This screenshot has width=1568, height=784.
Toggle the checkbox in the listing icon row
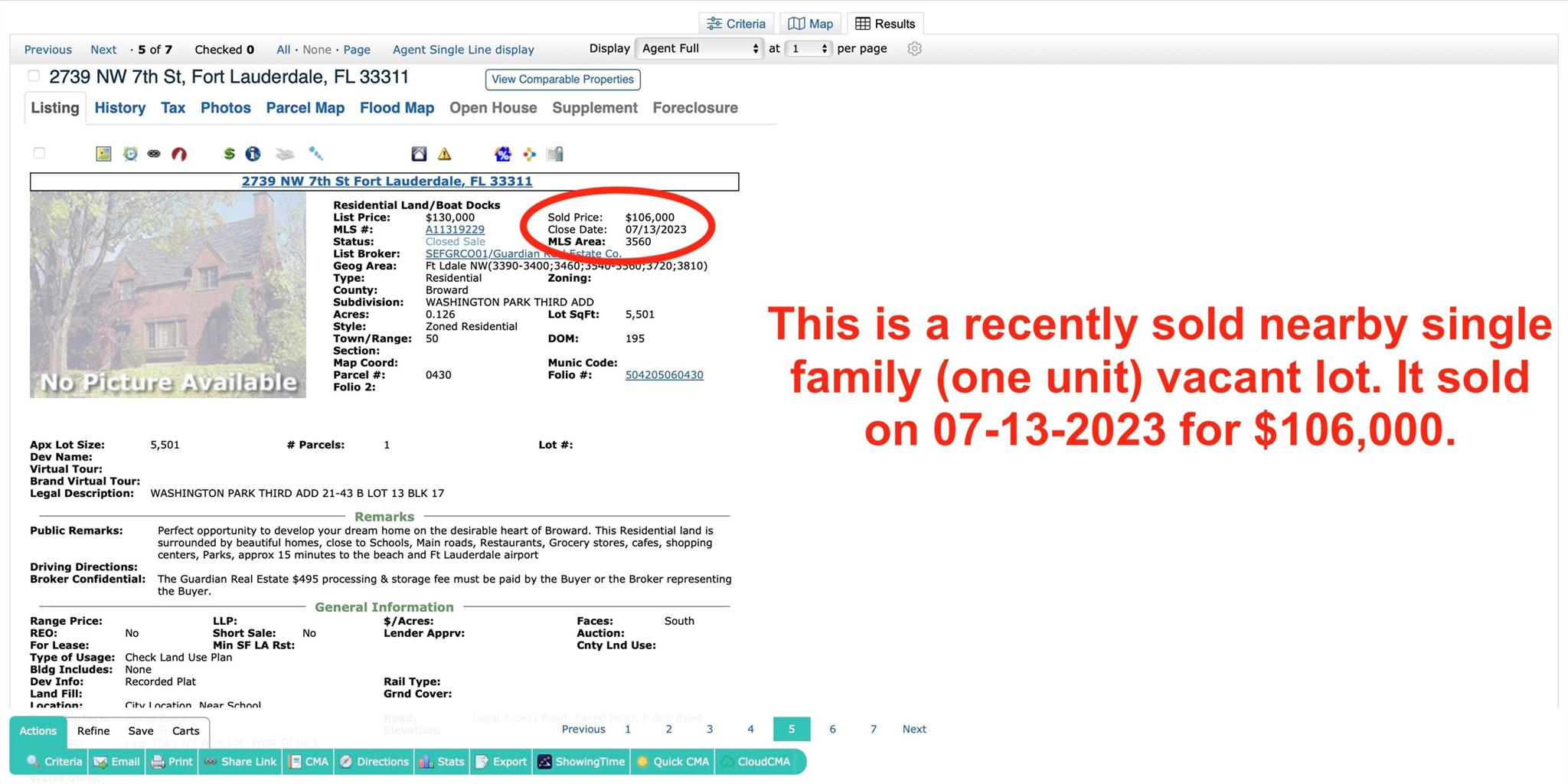39,153
